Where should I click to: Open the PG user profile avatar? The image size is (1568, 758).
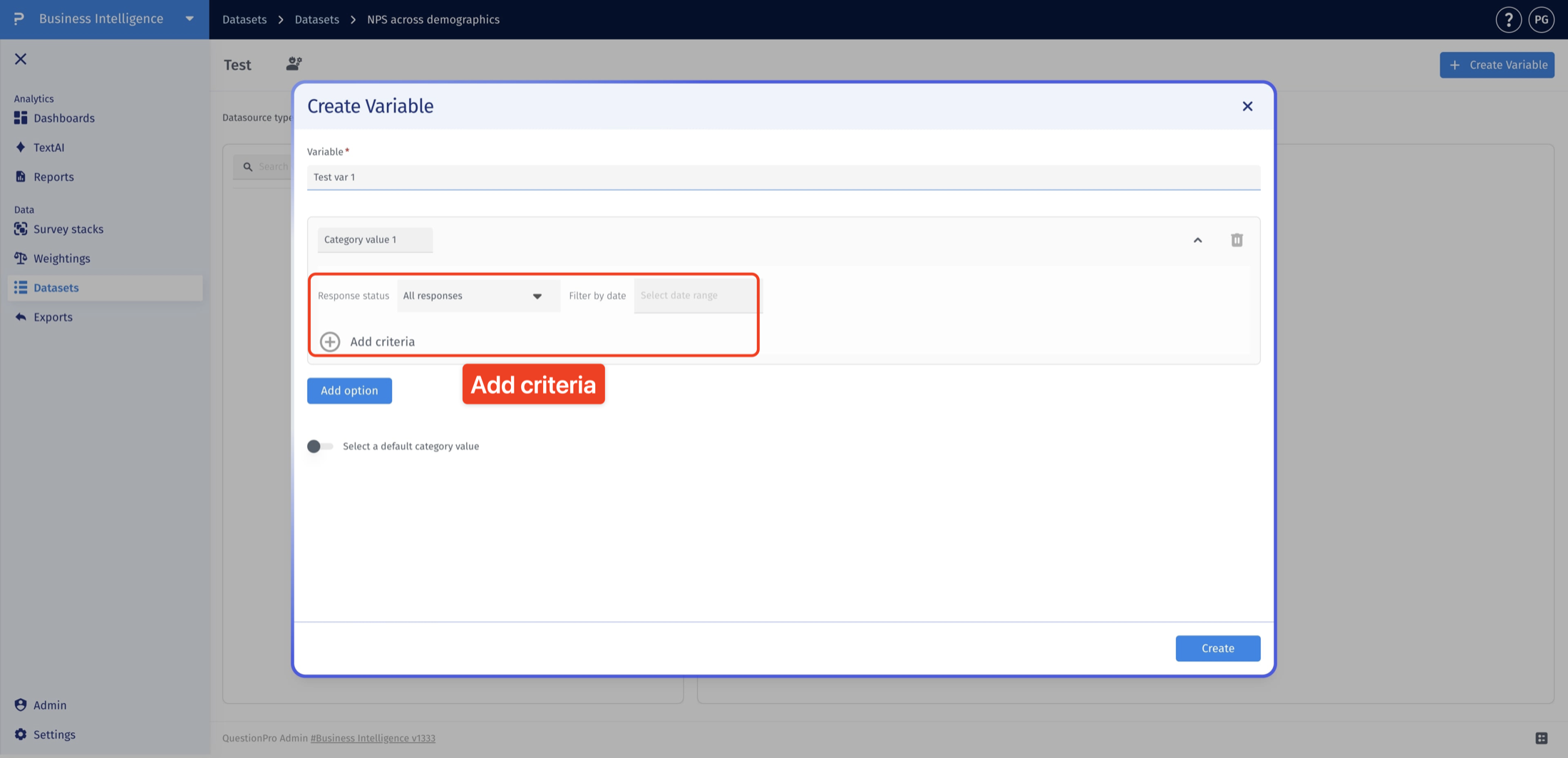tap(1541, 19)
